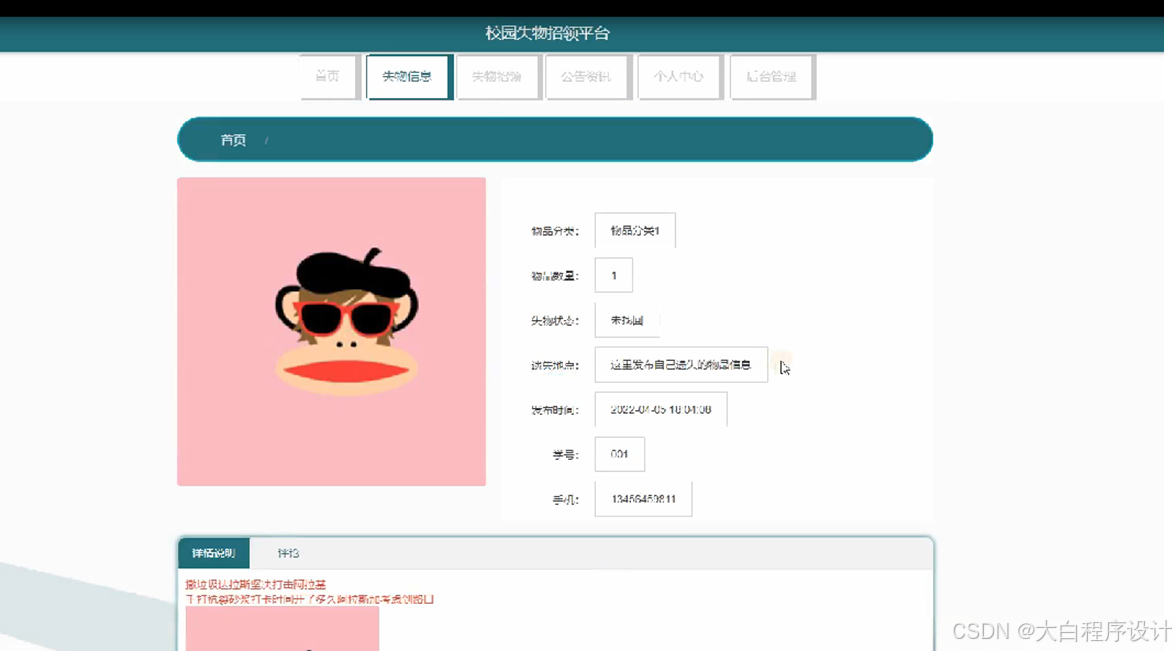
Task: Click the monkey cartoon item image
Action: pyautogui.click(x=332, y=332)
